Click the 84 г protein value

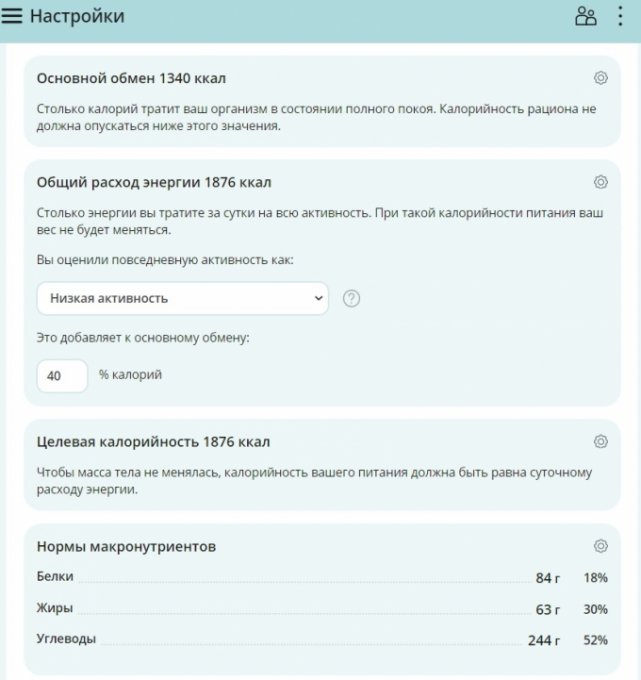[547, 578]
